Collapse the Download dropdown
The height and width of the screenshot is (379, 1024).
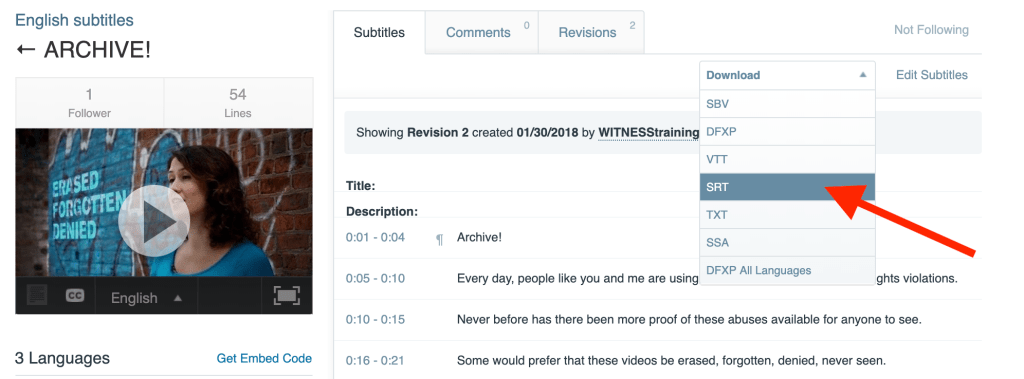787,75
